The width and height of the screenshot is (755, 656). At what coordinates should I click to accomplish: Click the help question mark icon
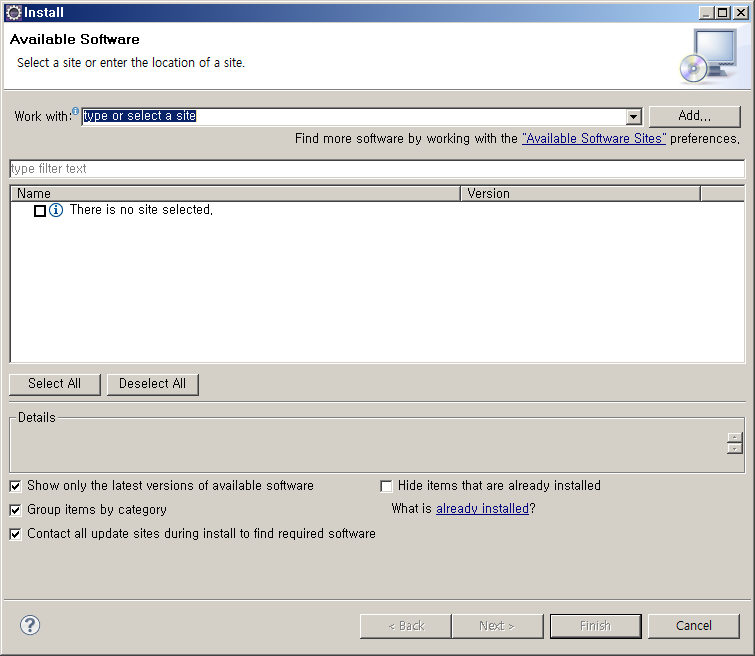click(x=29, y=625)
